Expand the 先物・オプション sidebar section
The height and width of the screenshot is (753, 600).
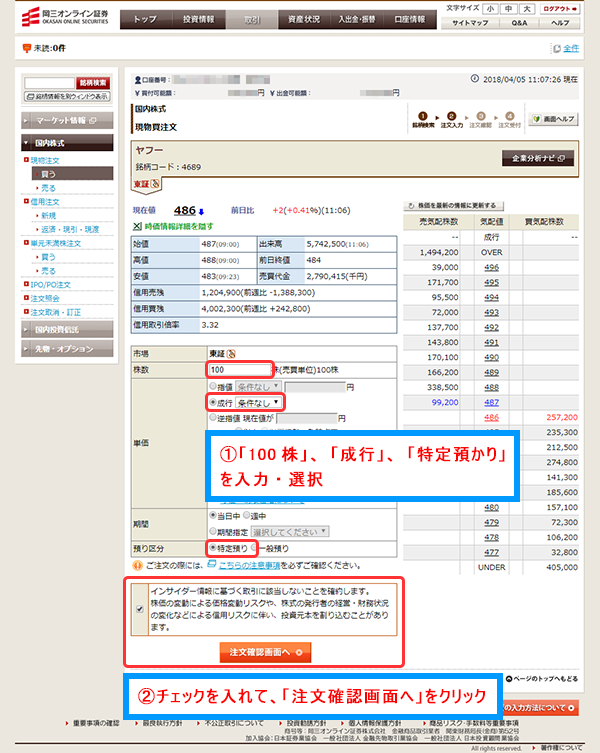click(68, 349)
